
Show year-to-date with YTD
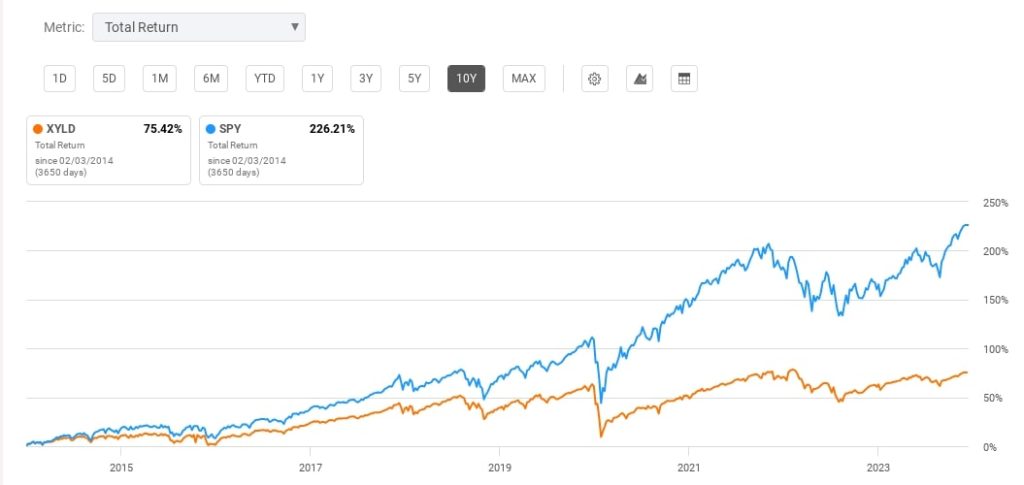tap(265, 79)
